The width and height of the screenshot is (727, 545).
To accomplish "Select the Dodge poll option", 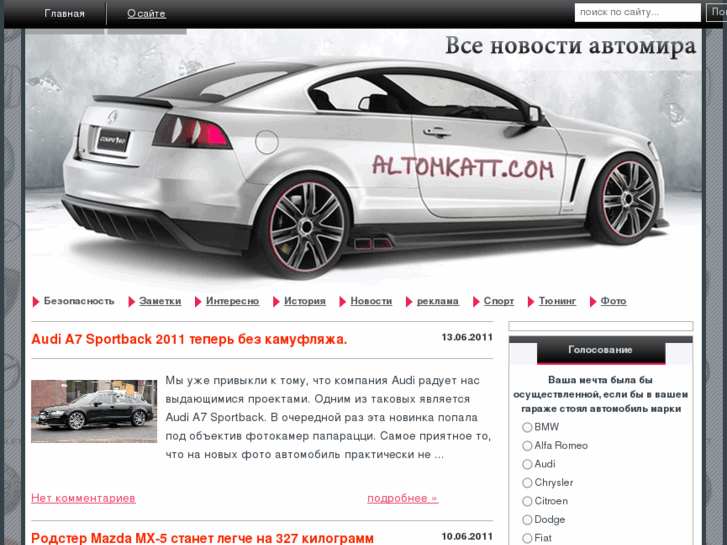I will point(527,520).
